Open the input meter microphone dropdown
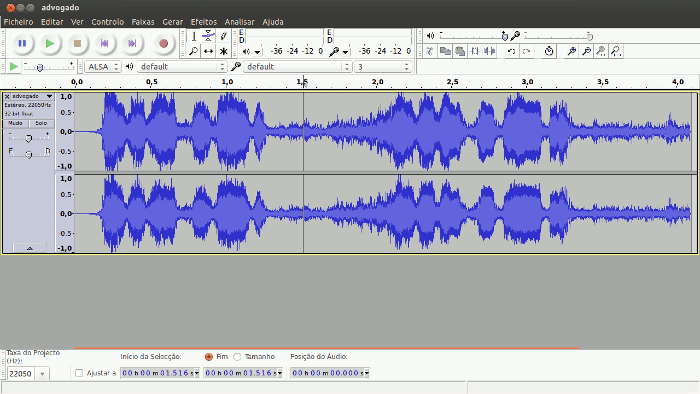The image size is (700, 394). tap(346, 52)
